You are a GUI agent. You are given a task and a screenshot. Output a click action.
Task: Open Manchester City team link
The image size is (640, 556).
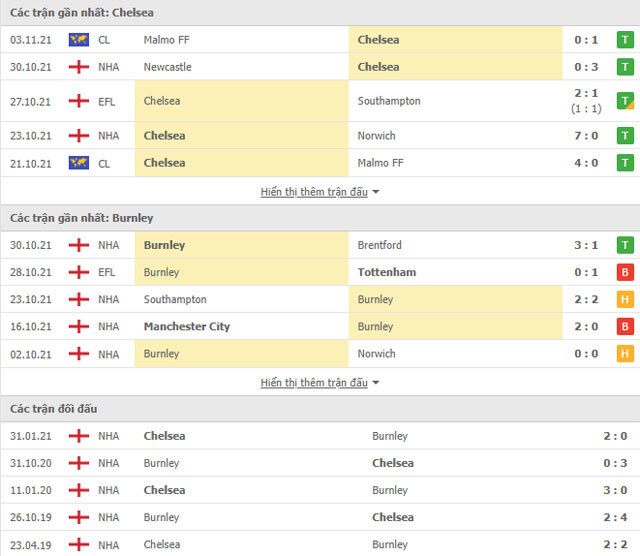click(185, 326)
